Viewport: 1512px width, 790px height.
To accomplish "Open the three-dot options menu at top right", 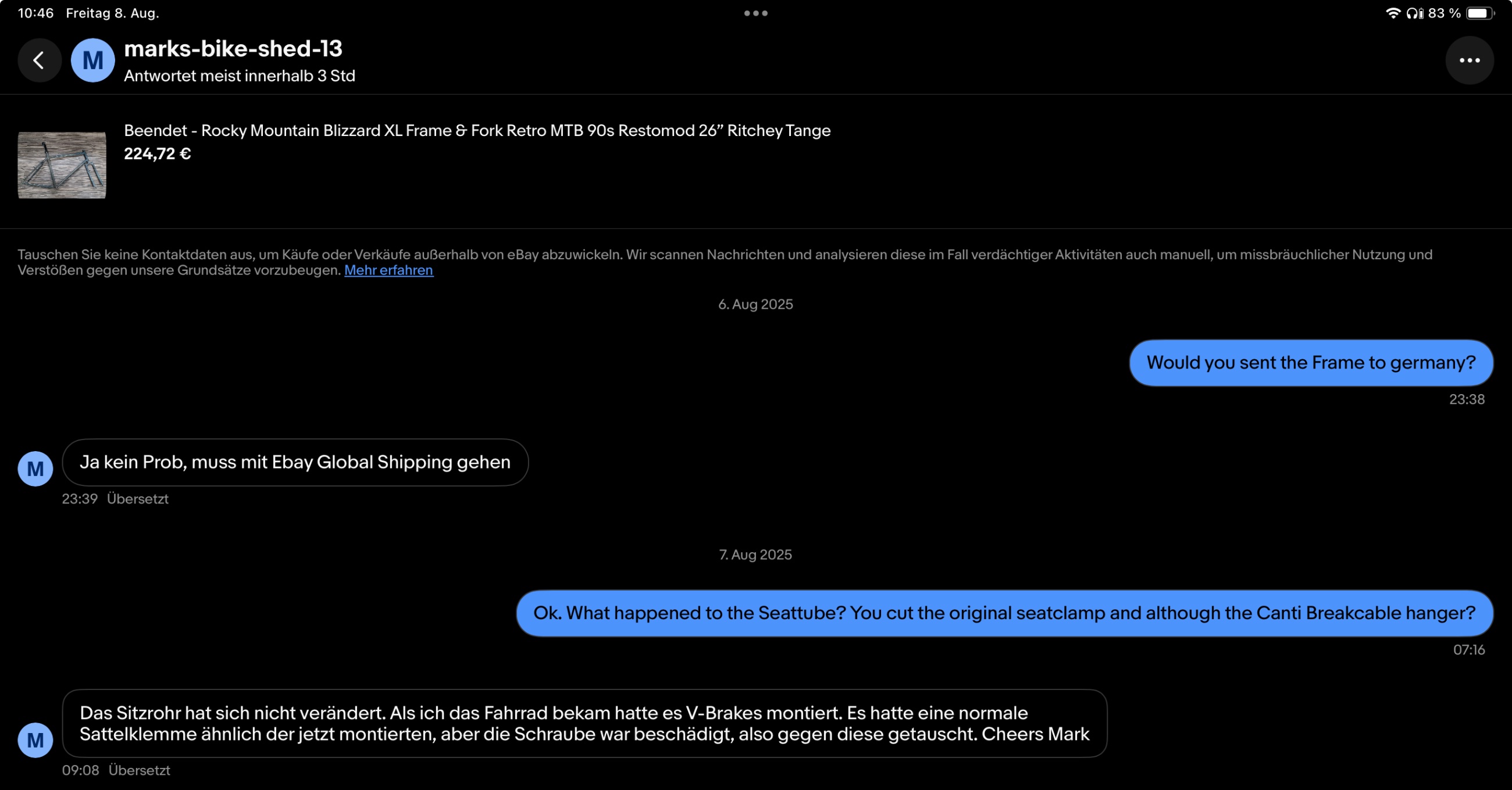I will click(1468, 60).
